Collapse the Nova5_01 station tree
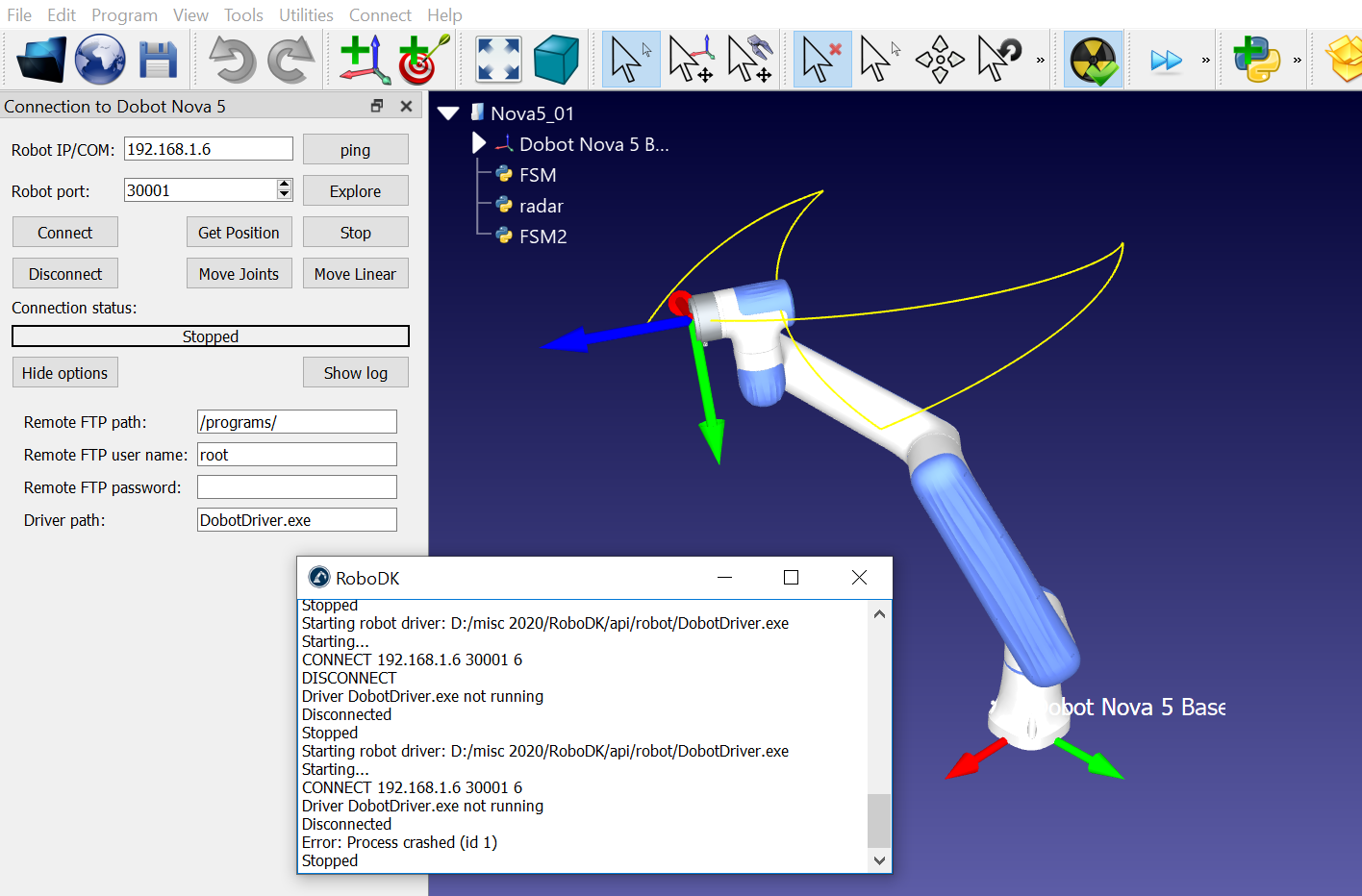The height and width of the screenshot is (896, 1362). click(448, 113)
